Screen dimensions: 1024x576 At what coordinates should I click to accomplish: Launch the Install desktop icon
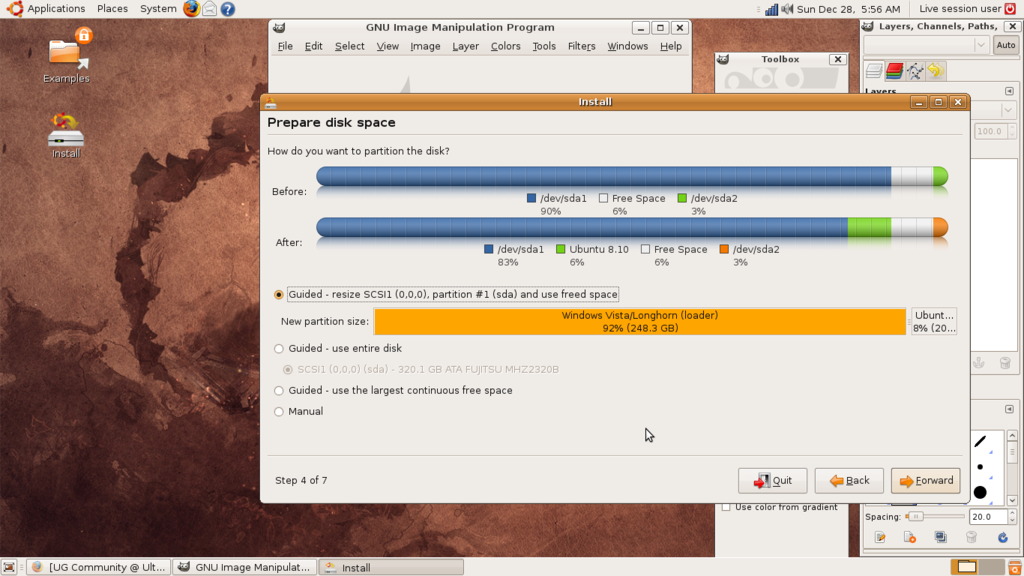66,136
